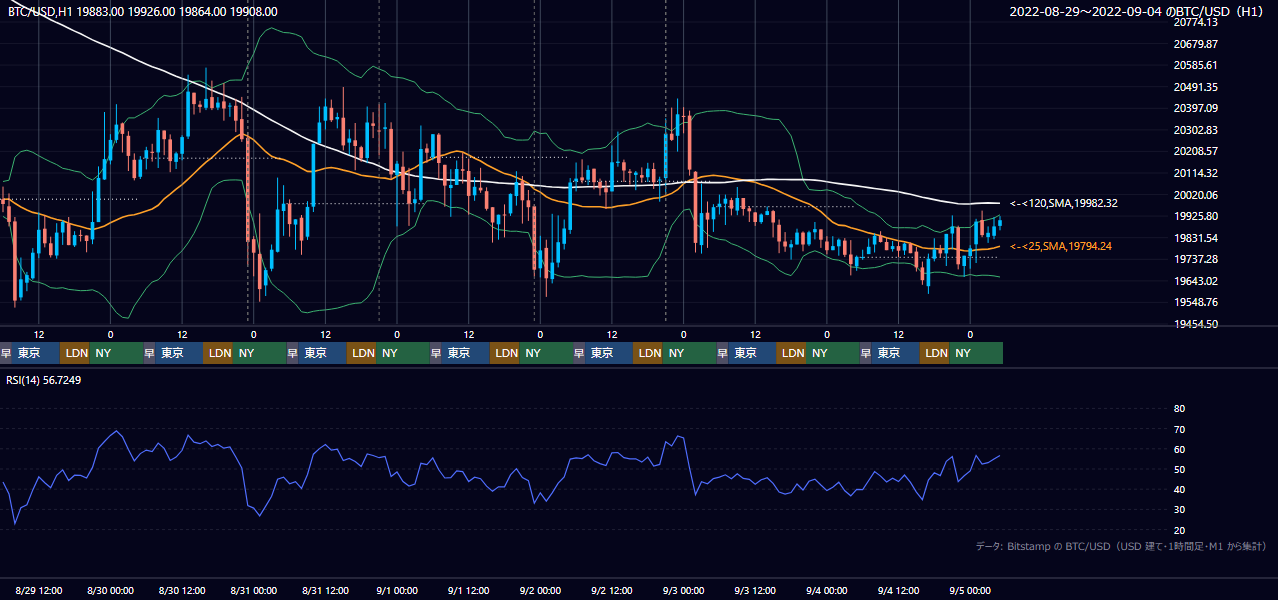Screen dimensions: 1278x600
Task: Click price axis value 20679.87
Action: [1195, 44]
